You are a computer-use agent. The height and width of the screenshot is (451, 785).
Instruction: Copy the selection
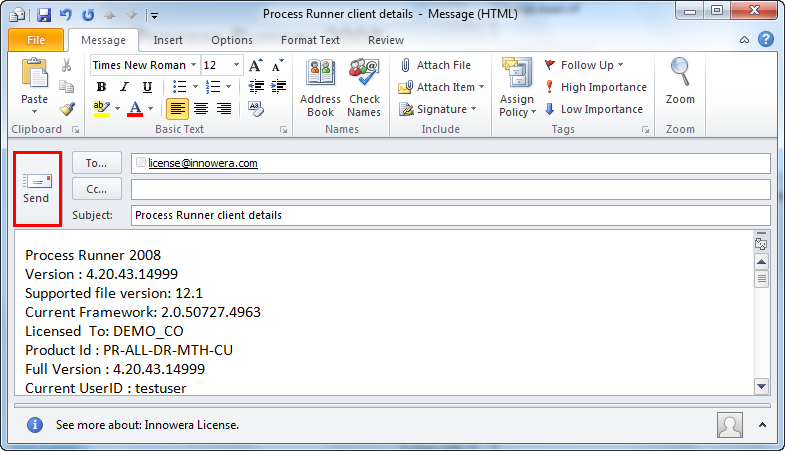(67, 87)
